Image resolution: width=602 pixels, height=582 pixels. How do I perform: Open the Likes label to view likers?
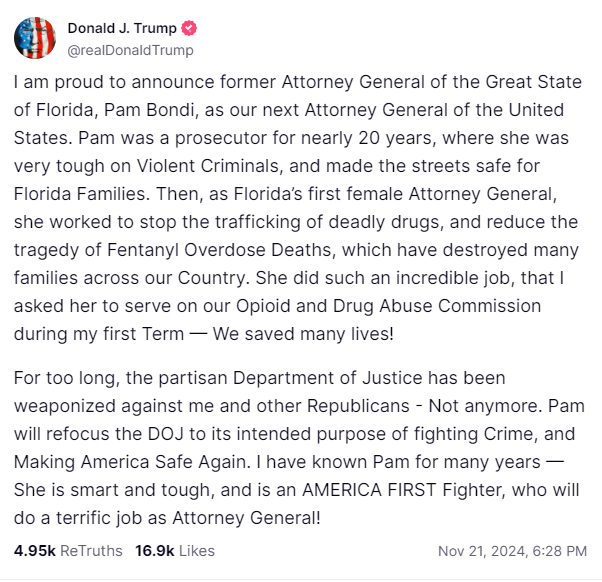tap(195, 550)
